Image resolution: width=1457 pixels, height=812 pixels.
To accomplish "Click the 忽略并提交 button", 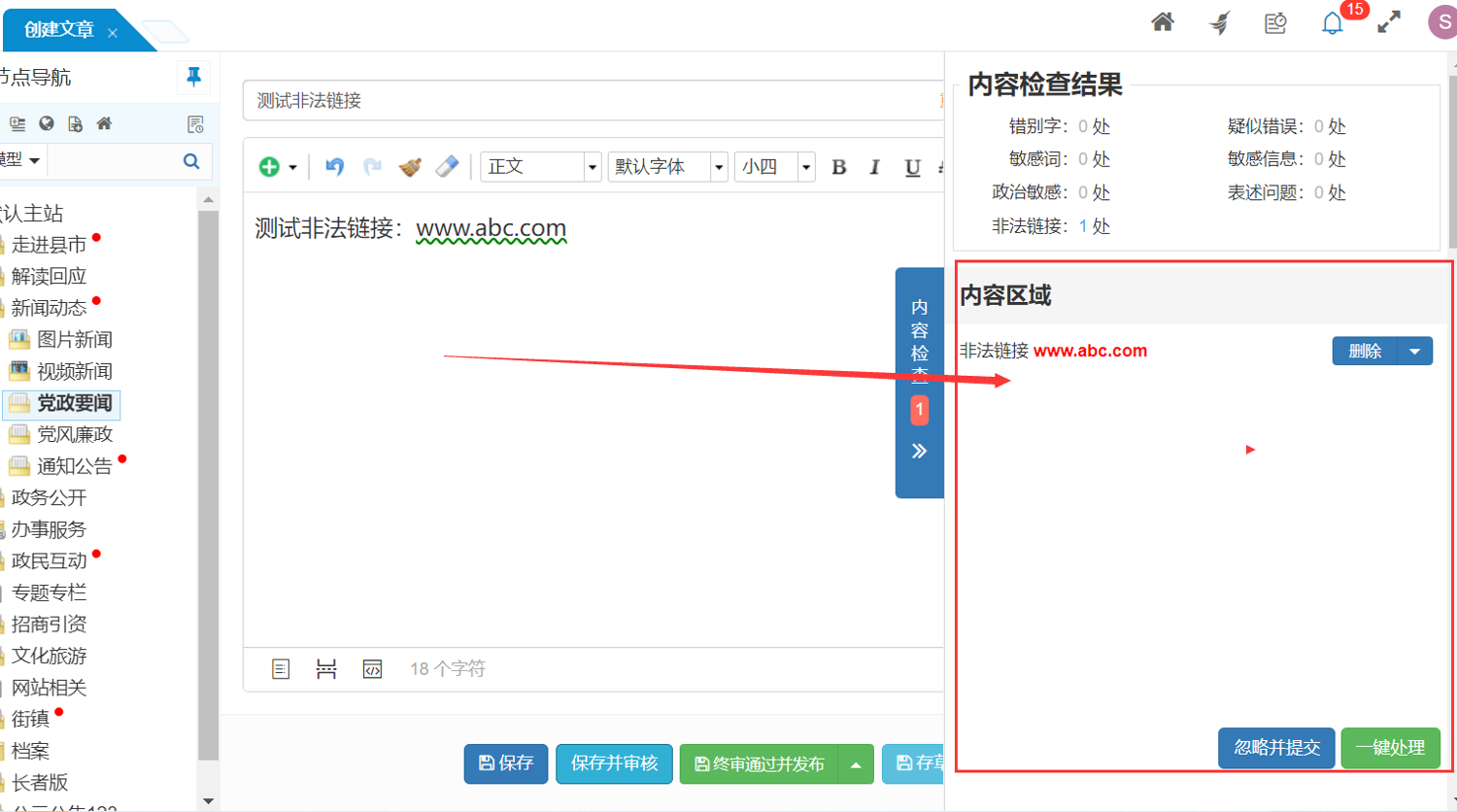I will [1276, 748].
